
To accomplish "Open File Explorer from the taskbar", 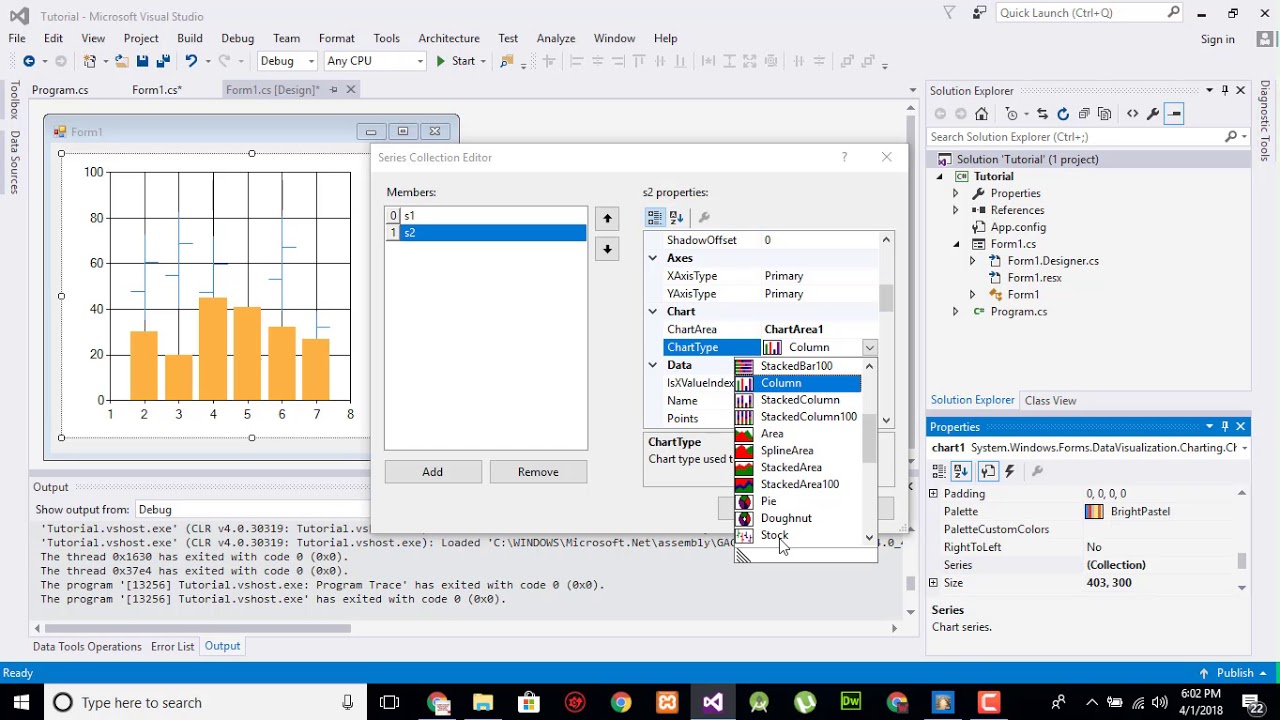I will (x=483, y=702).
